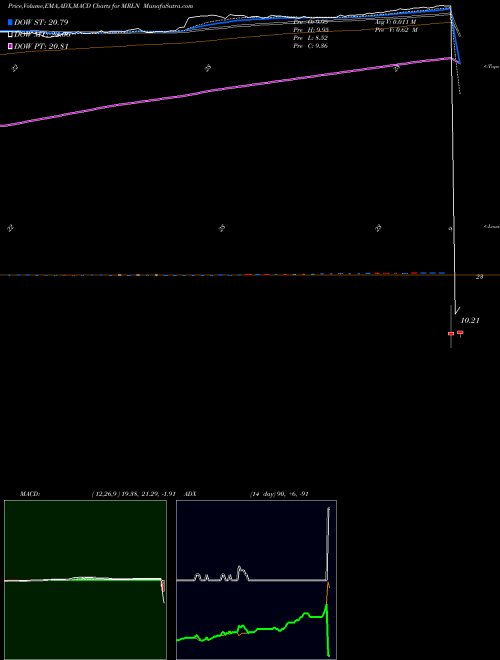This screenshot has height=660, width=500.
Task: Click the 'ADX' panel heading
Action: 191,494
